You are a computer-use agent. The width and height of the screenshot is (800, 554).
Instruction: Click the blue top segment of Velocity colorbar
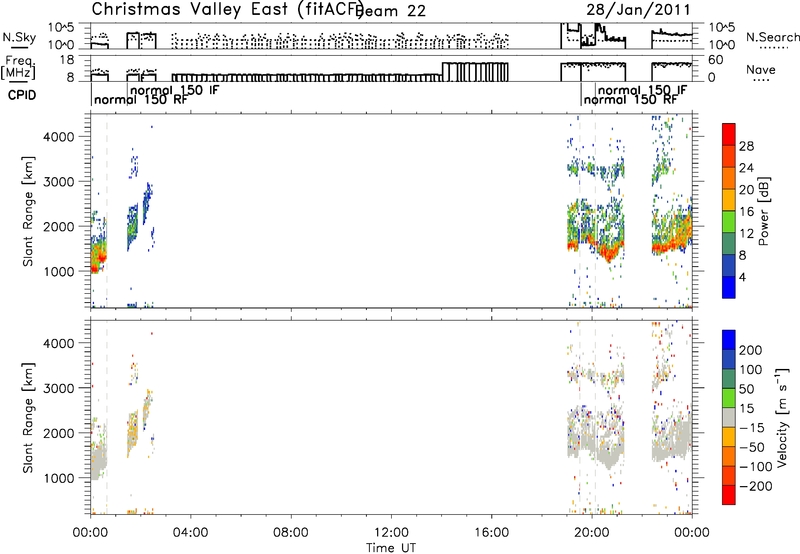(729, 340)
